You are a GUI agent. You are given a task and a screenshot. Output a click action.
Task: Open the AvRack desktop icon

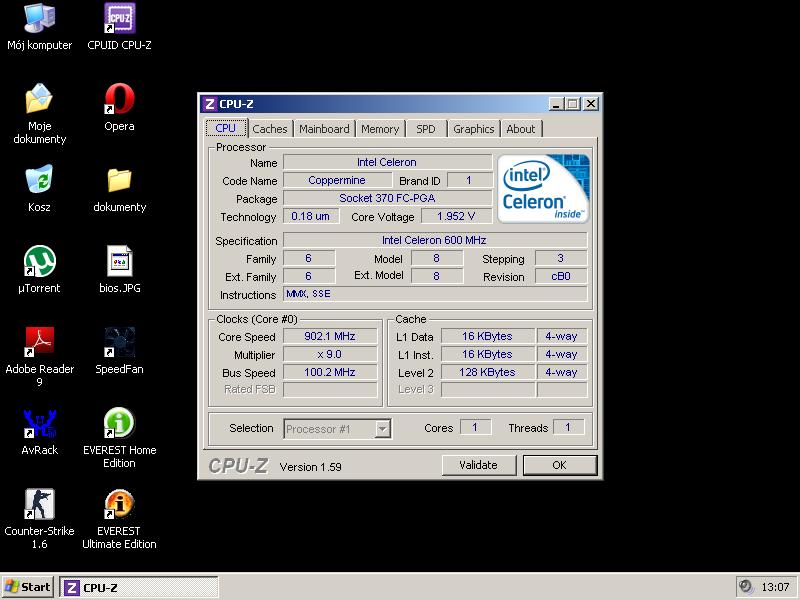(x=39, y=423)
